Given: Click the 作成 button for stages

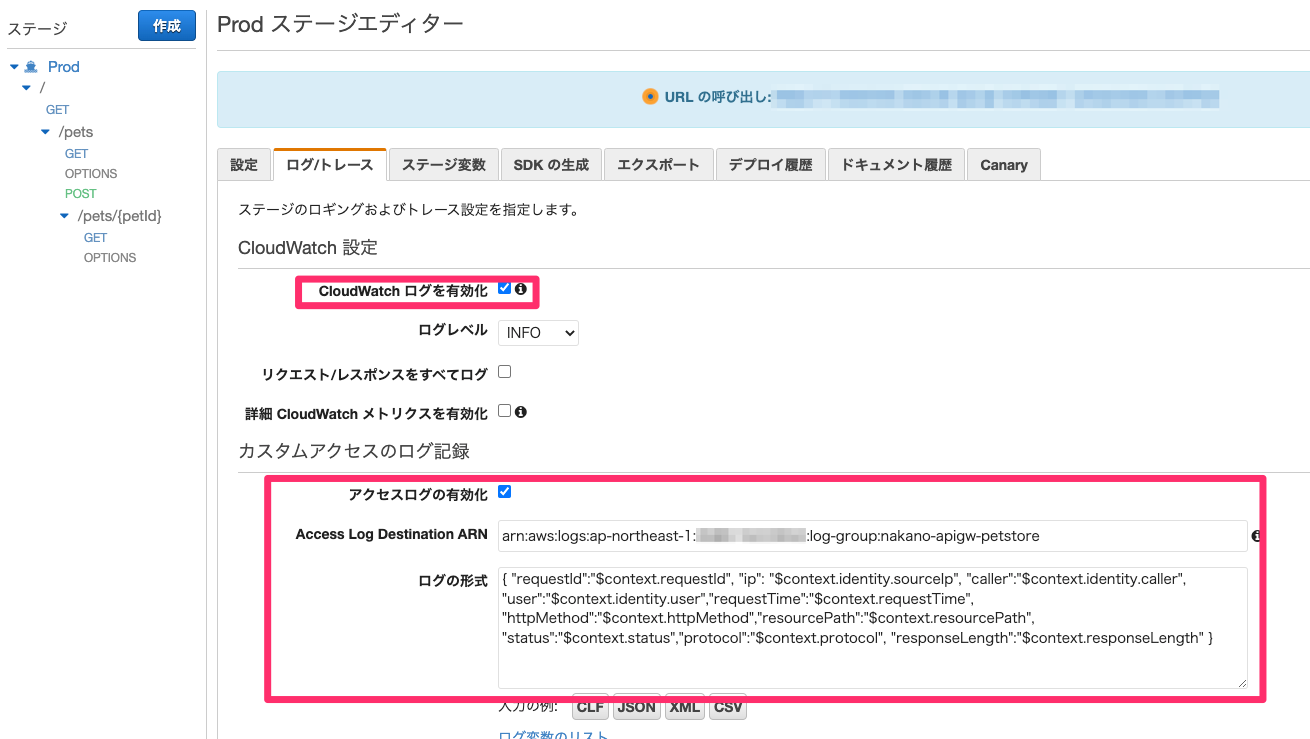Looking at the screenshot, I should [x=166, y=26].
